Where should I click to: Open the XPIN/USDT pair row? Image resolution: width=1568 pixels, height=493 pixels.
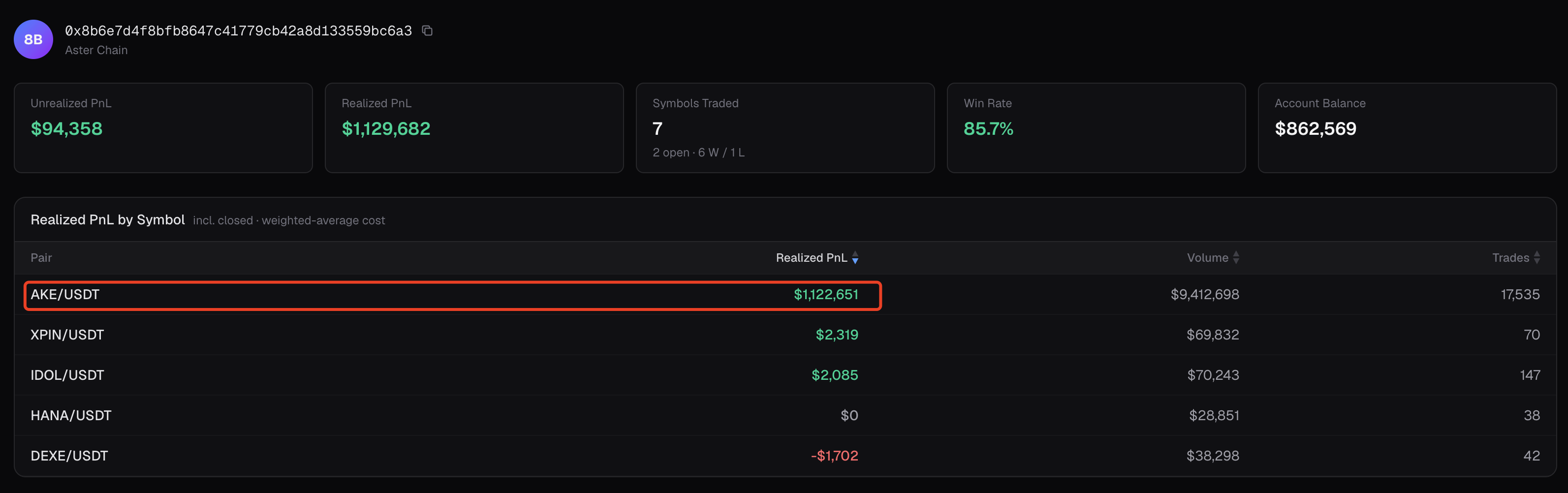(x=785, y=335)
